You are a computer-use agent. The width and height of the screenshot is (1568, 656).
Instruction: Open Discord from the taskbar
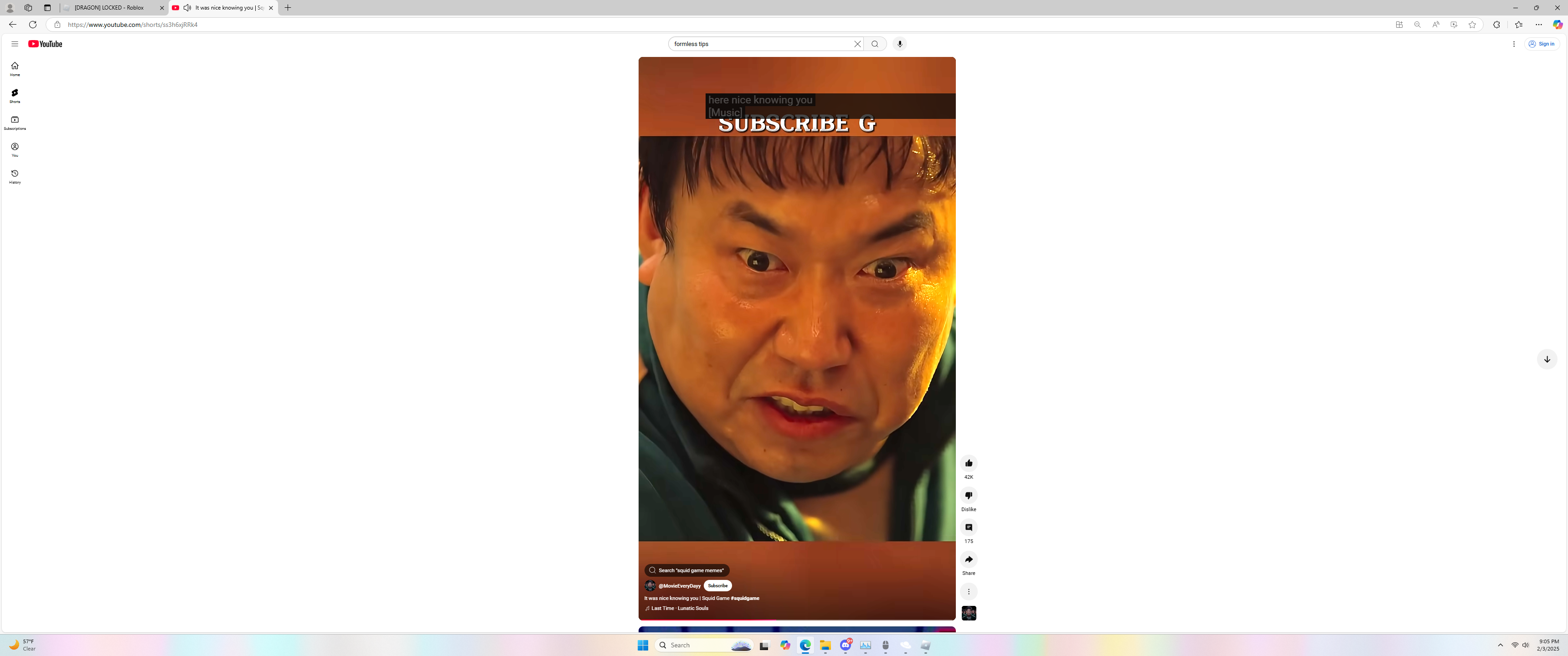[846, 645]
